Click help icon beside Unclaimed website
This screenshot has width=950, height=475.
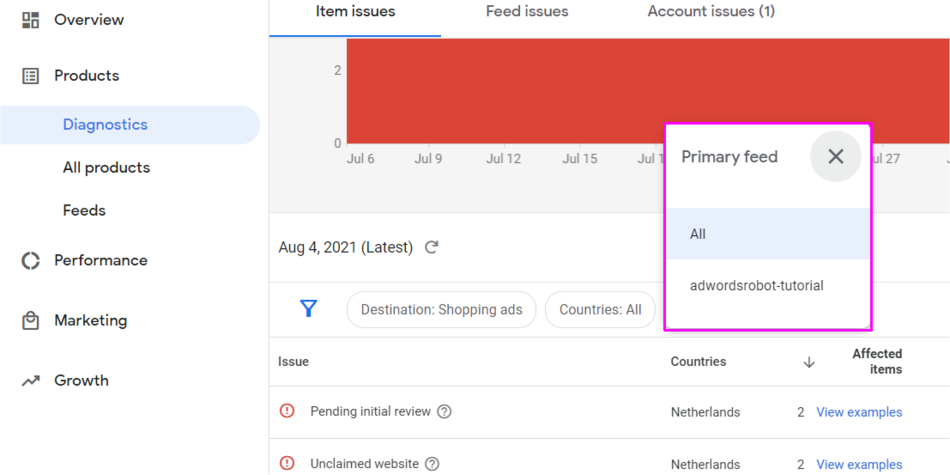tap(432, 464)
